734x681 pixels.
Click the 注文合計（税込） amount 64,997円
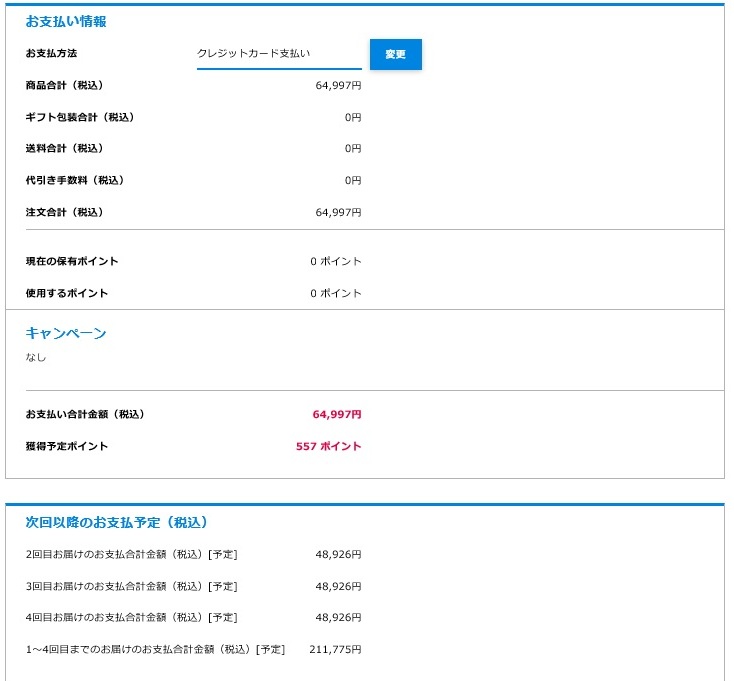[338, 212]
